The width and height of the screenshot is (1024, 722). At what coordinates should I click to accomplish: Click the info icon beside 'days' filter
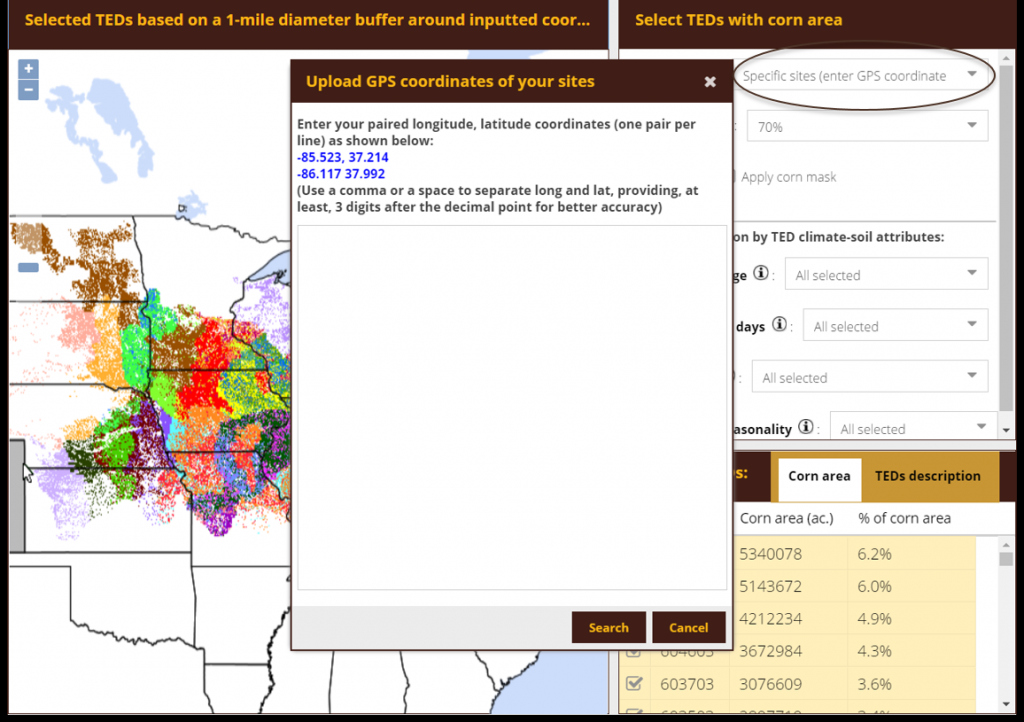click(x=779, y=325)
